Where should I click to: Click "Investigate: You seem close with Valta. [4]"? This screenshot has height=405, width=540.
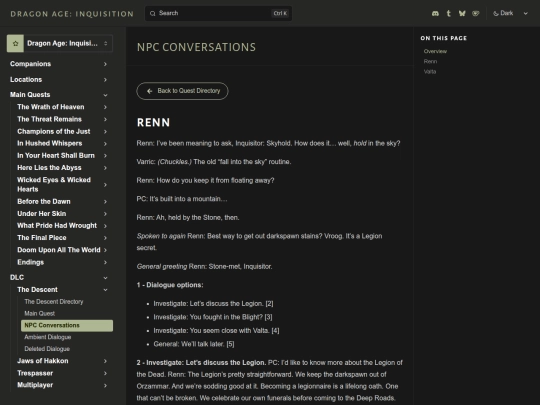click(x=216, y=331)
